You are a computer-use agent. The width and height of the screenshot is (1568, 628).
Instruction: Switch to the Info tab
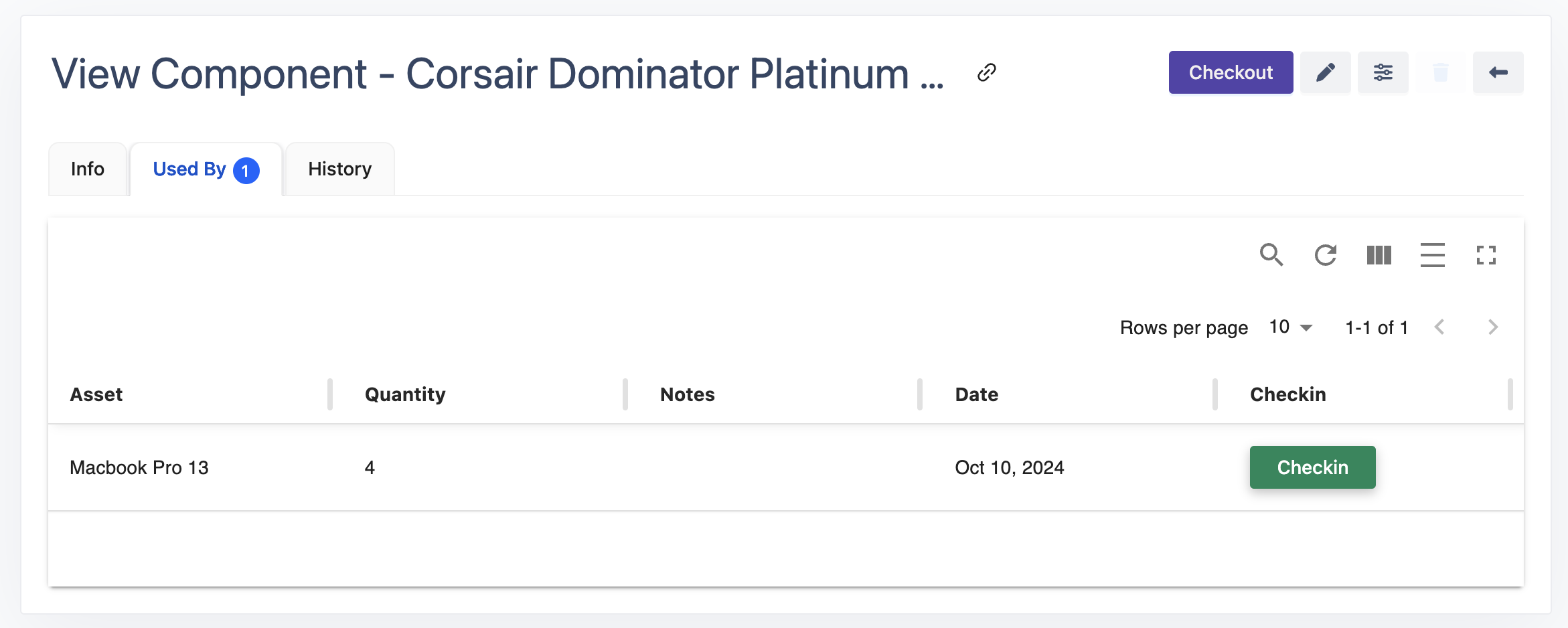coord(88,169)
